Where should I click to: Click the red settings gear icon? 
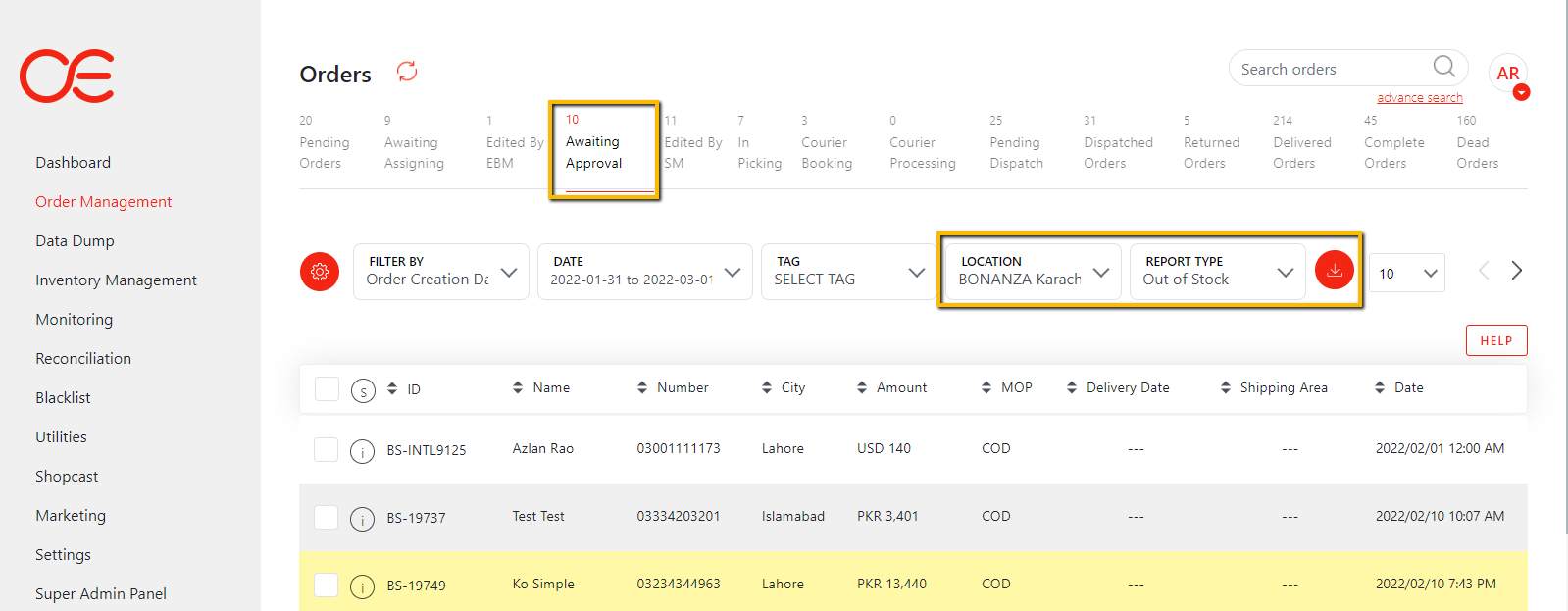click(x=320, y=272)
